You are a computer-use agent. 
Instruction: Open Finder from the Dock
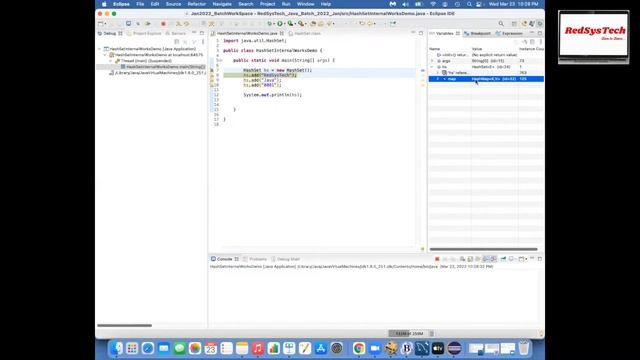tap(116, 348)
